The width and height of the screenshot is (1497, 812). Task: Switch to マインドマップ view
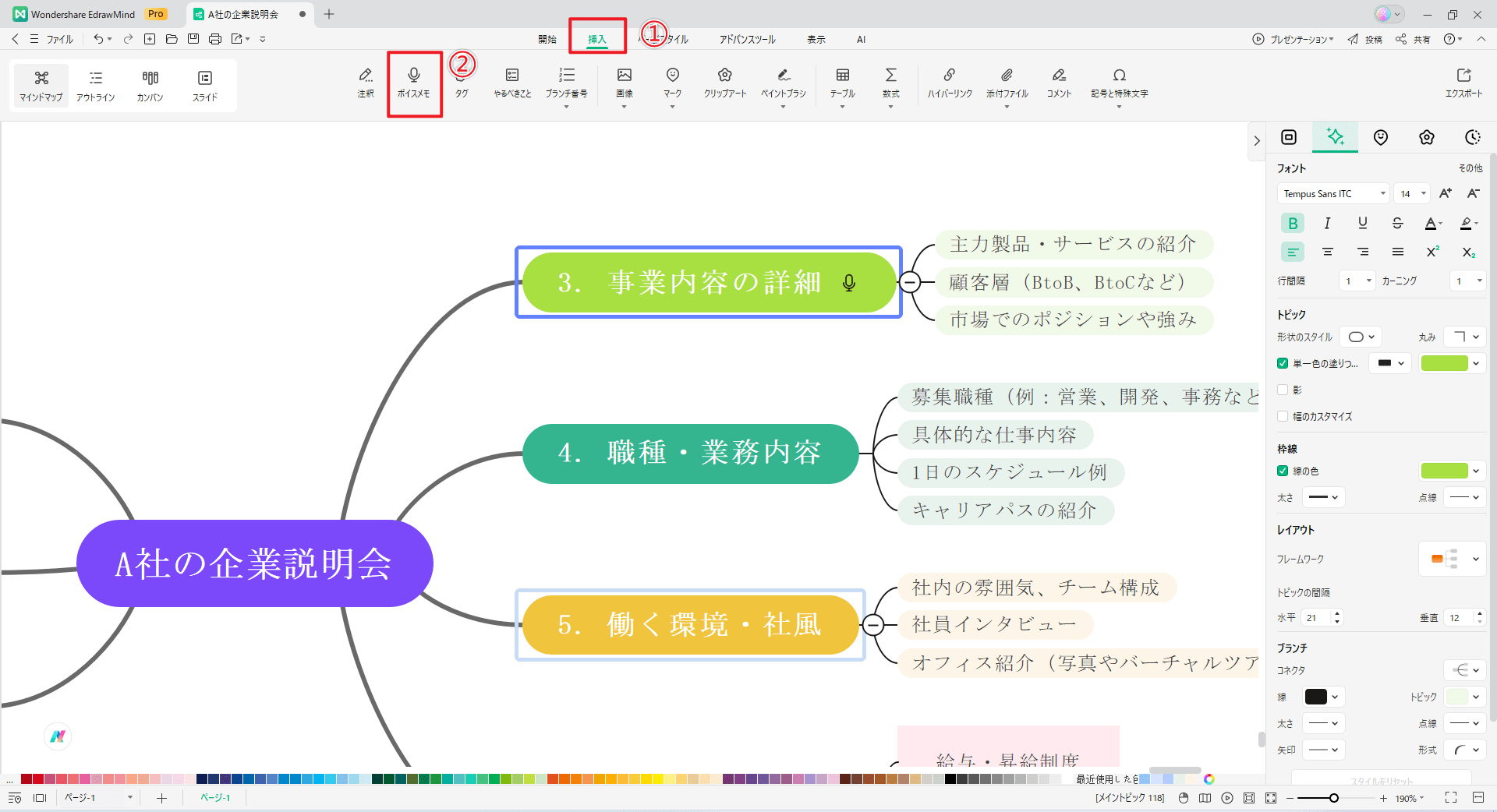pos(41,86)
